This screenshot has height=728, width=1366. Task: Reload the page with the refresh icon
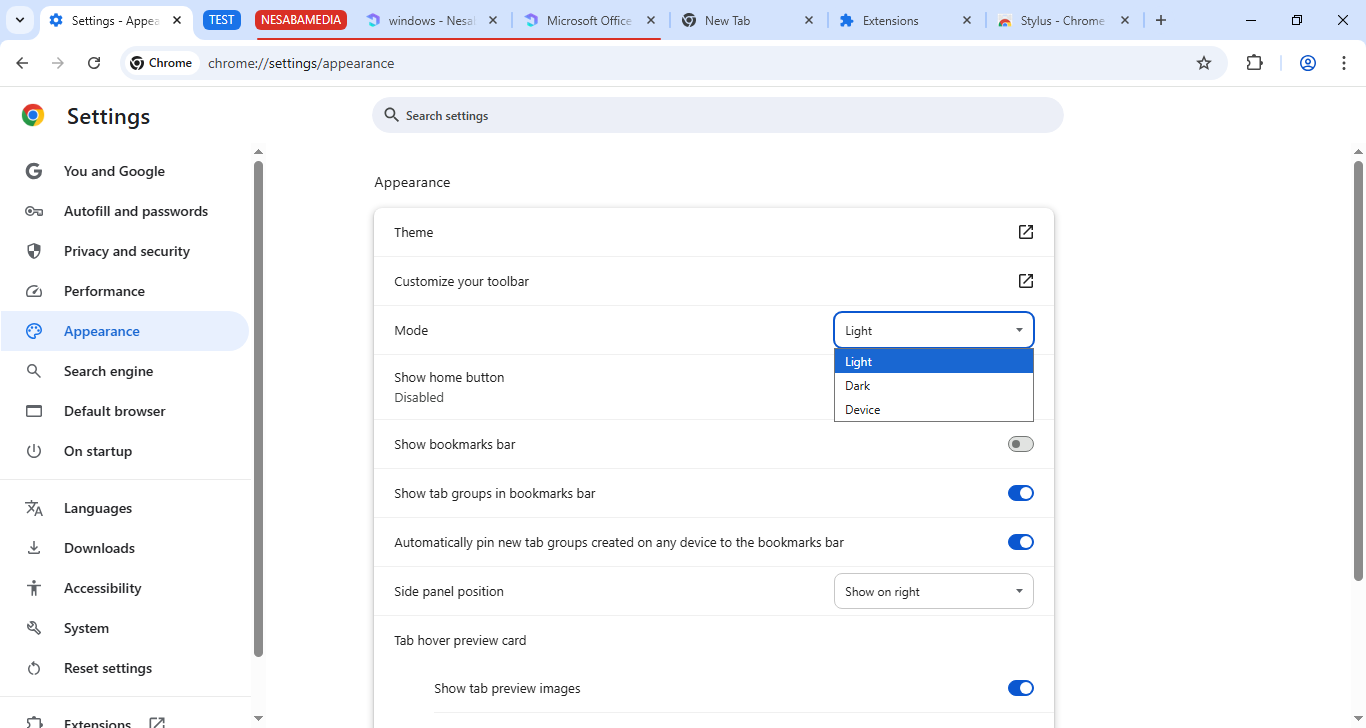point(94,63)
